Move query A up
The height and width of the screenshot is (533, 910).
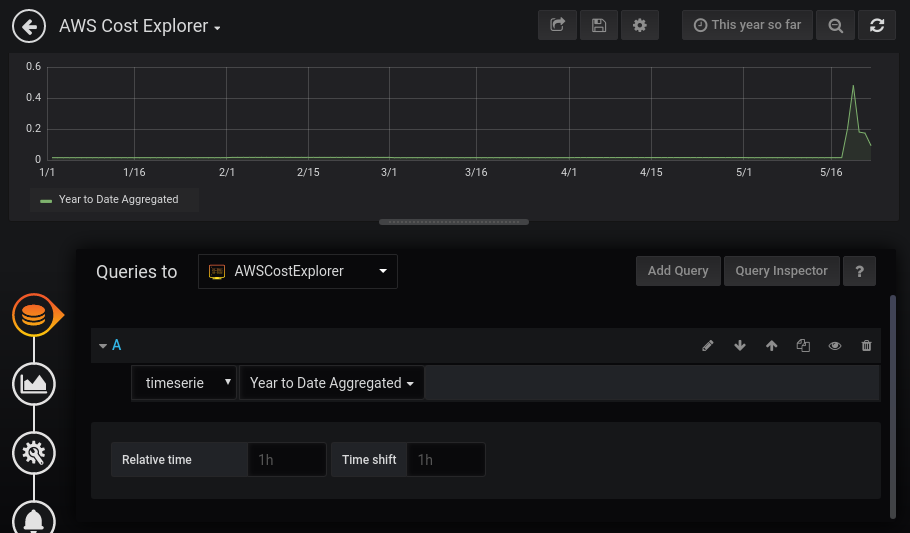click(x=771, y=345)
